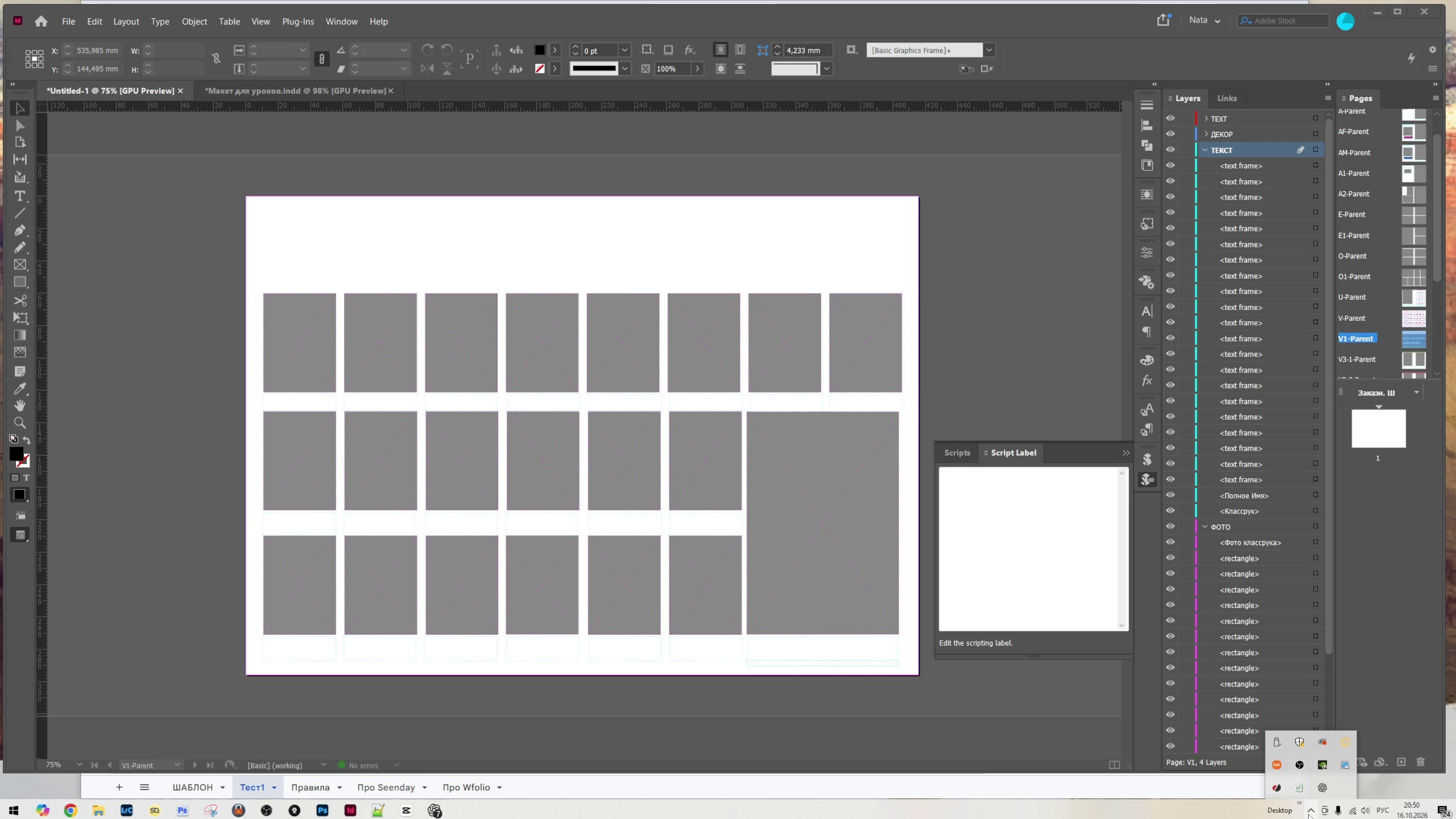Open the Object menu
This screenshot has height=819, width=1456.
194,22
